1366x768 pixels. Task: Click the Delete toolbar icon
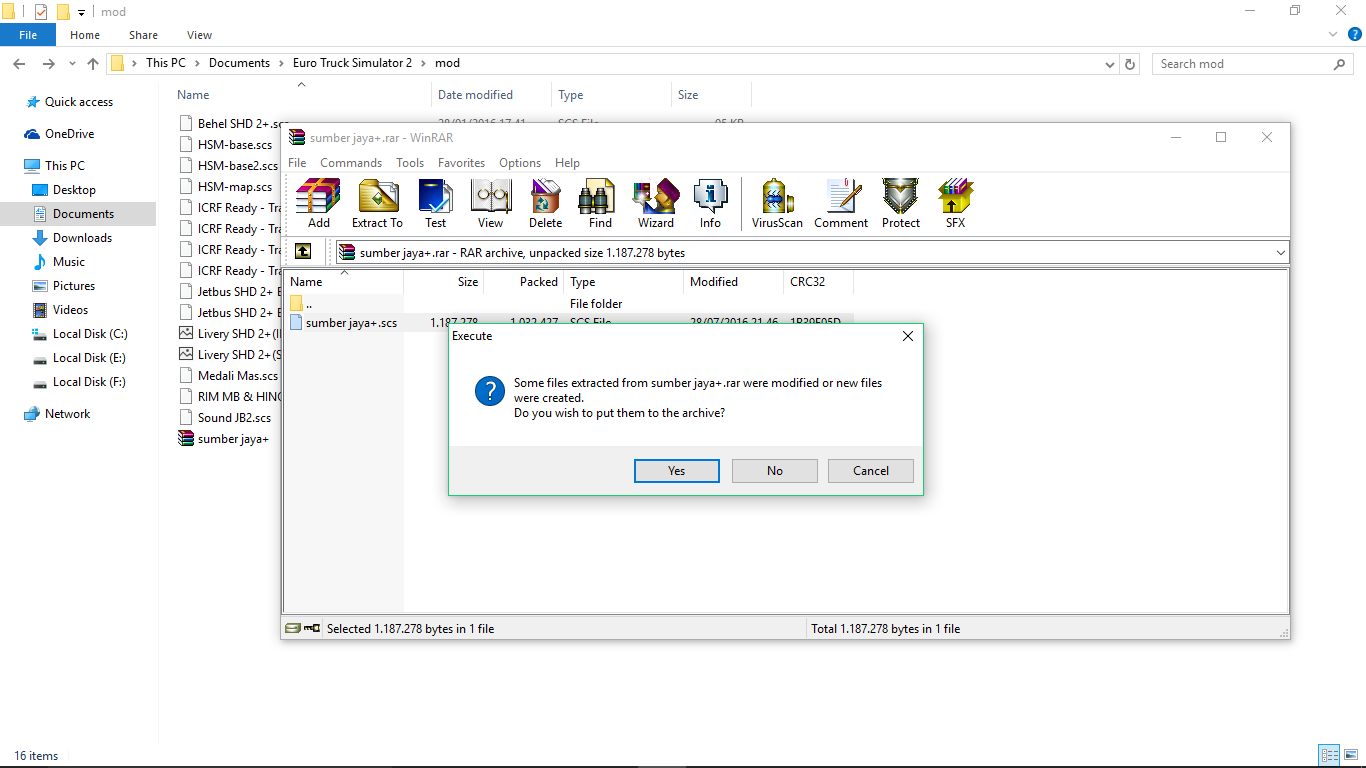click(545, 204)
